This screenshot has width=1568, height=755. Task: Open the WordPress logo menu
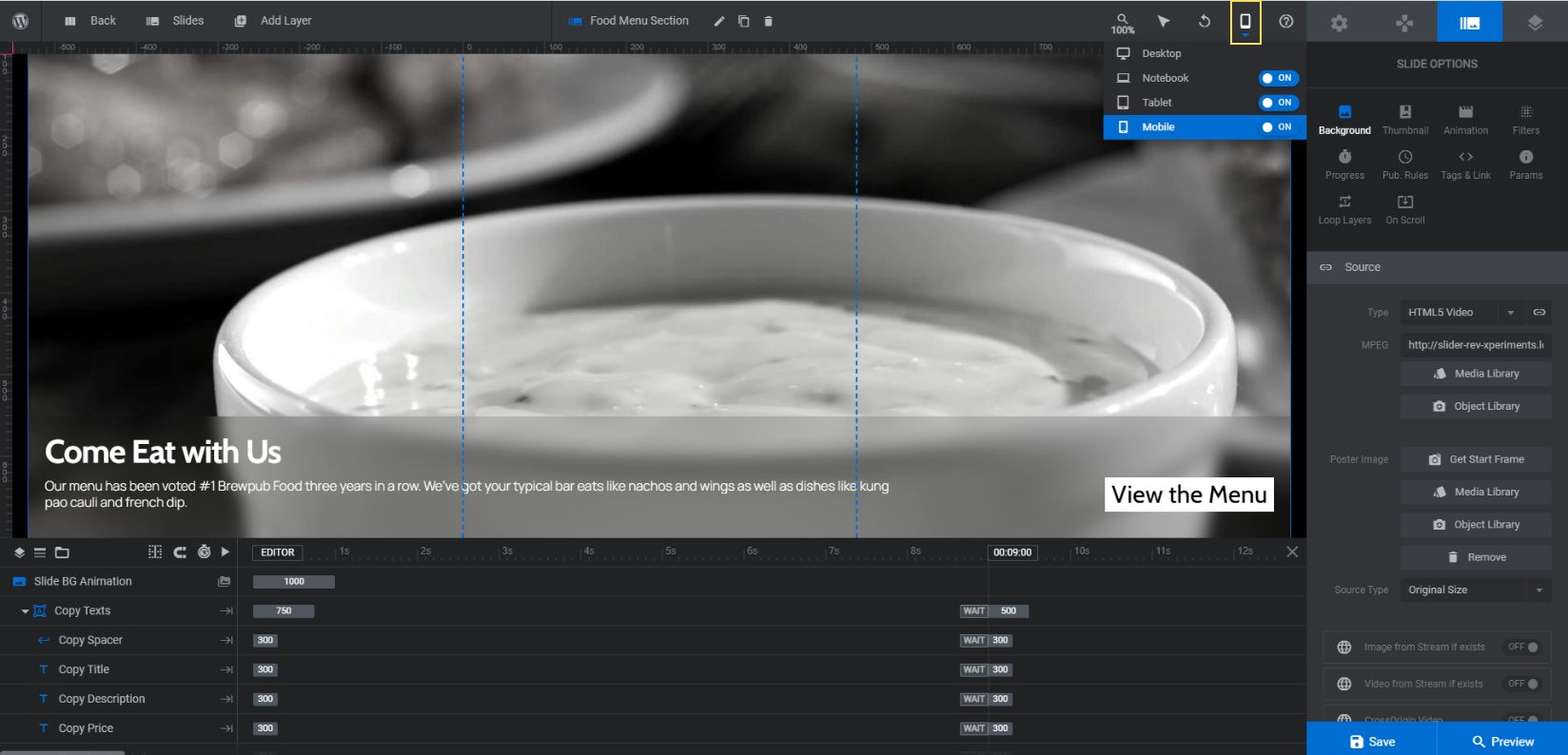pyautogui.click(x=20, y=21)
